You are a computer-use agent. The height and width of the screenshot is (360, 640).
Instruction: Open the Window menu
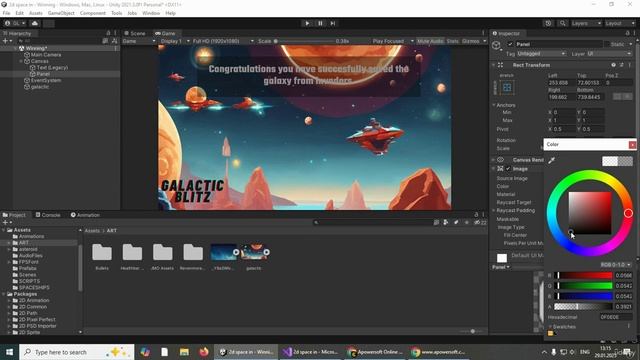click(x=151, y=13)
